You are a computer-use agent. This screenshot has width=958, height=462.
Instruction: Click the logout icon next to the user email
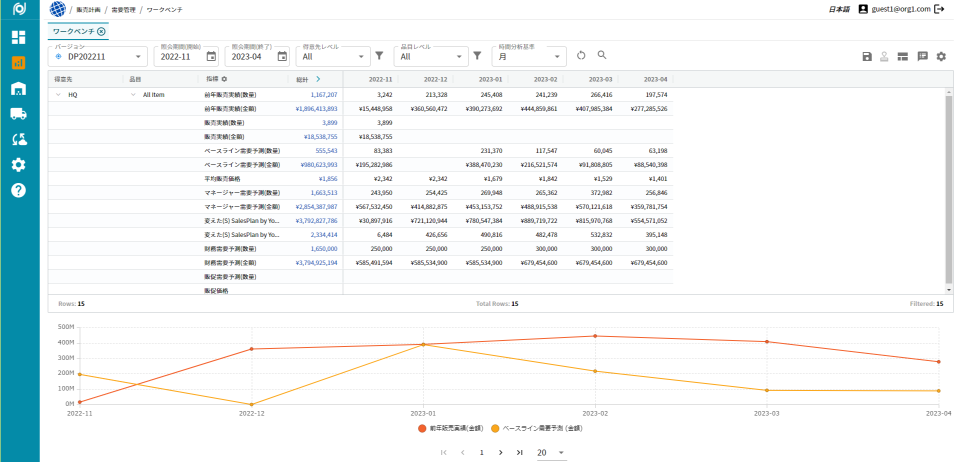[940, 8]
